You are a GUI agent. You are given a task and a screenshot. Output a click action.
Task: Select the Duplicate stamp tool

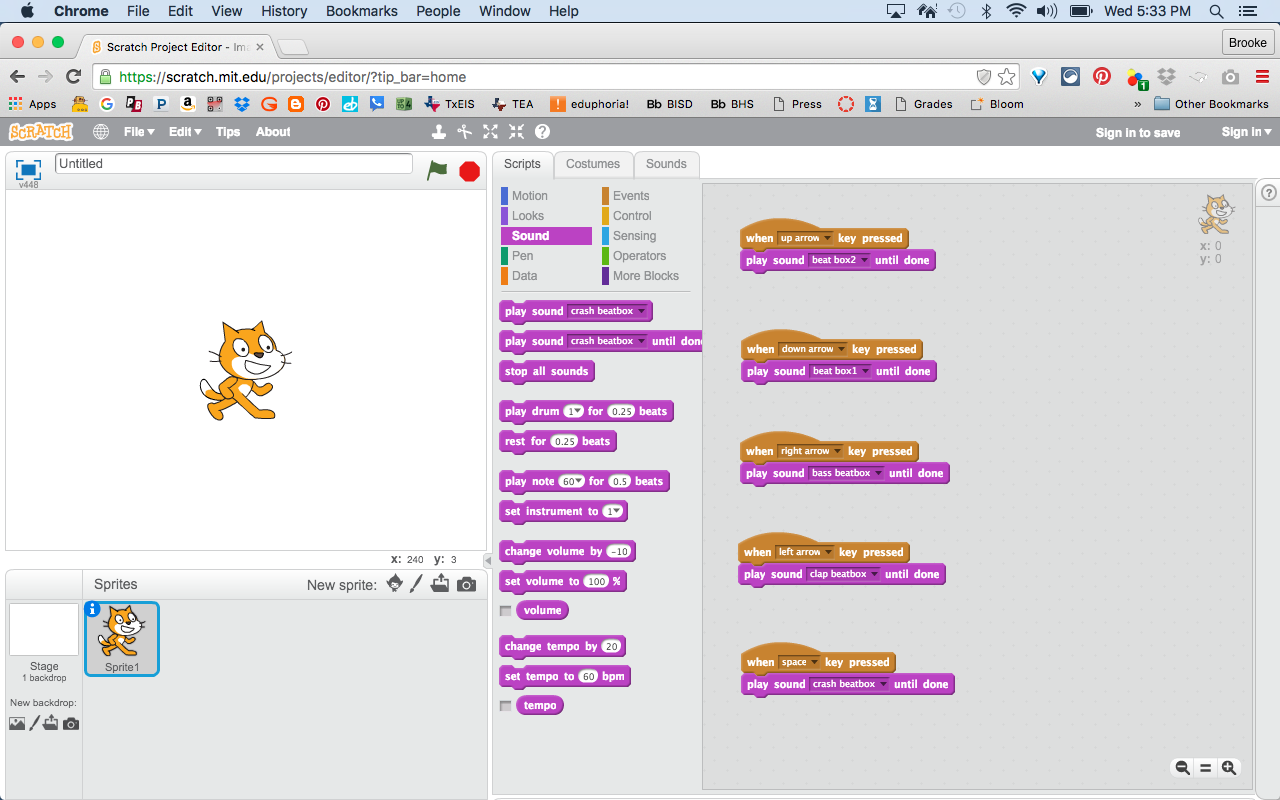(438, 131)
